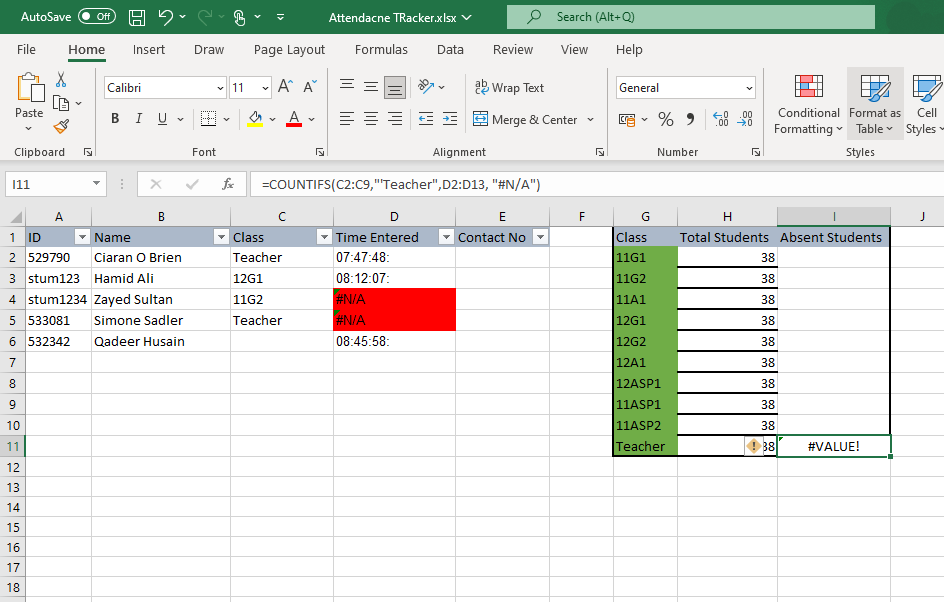Open the Page Layout tab
The height and width of the screenshot is (602, 944).
[289, 50]
